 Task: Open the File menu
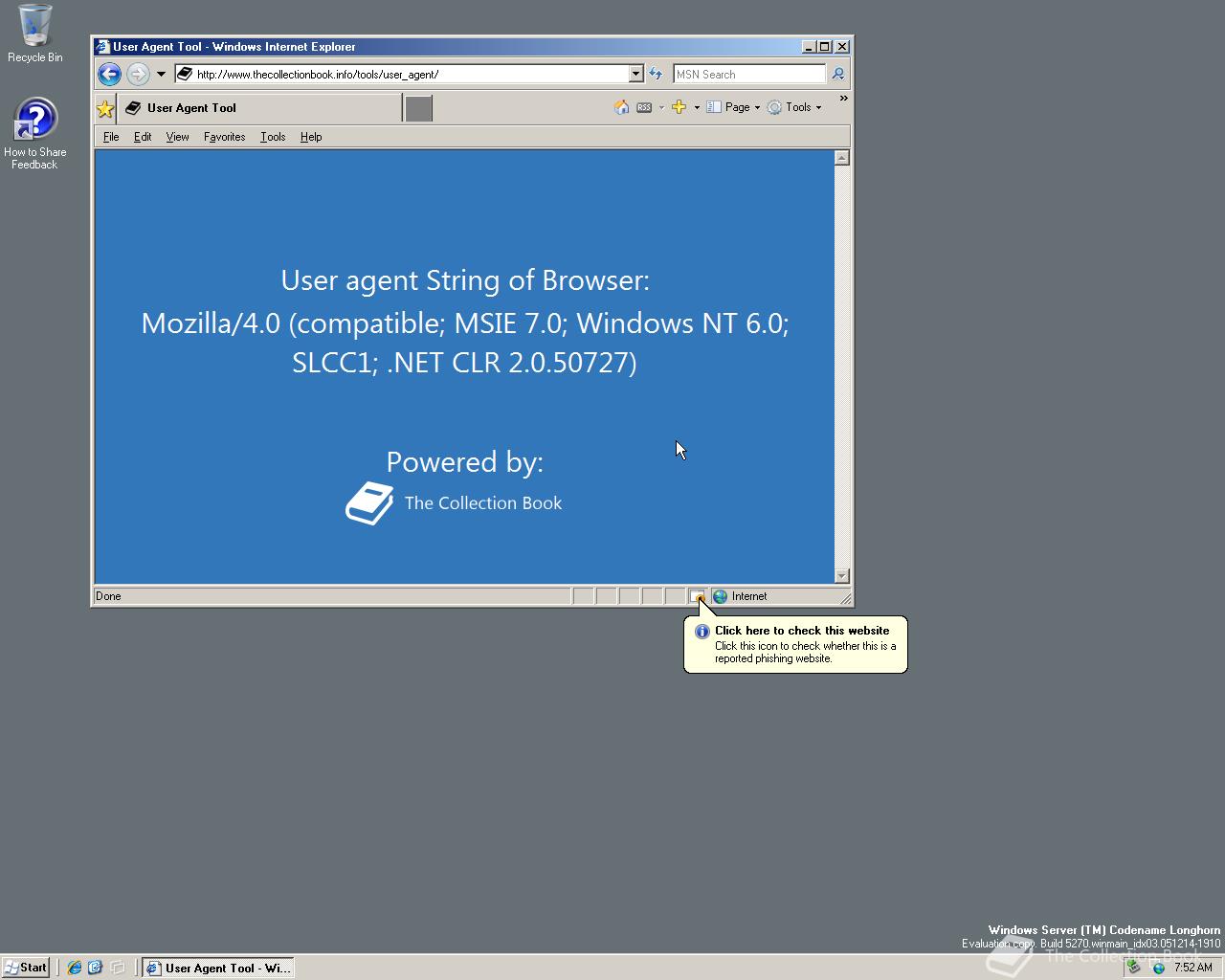point(111,137)
